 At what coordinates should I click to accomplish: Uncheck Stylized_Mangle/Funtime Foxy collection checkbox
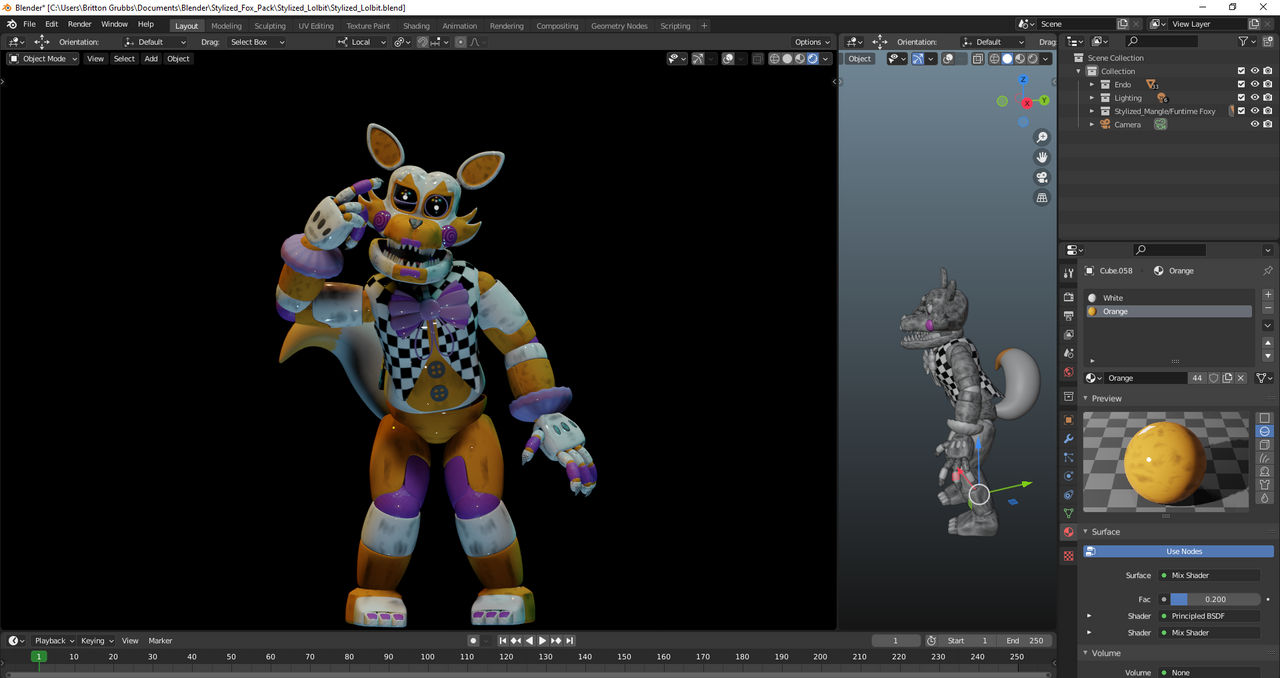[x=1241, y=111]
